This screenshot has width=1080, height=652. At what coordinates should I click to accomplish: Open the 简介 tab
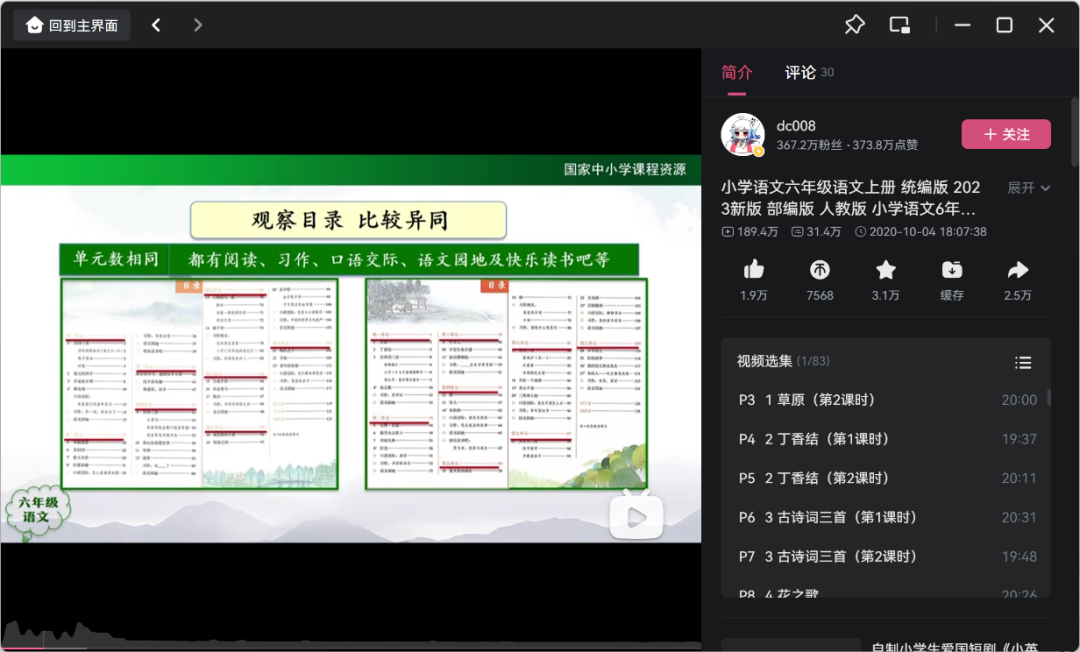click(x=737, y=72)
